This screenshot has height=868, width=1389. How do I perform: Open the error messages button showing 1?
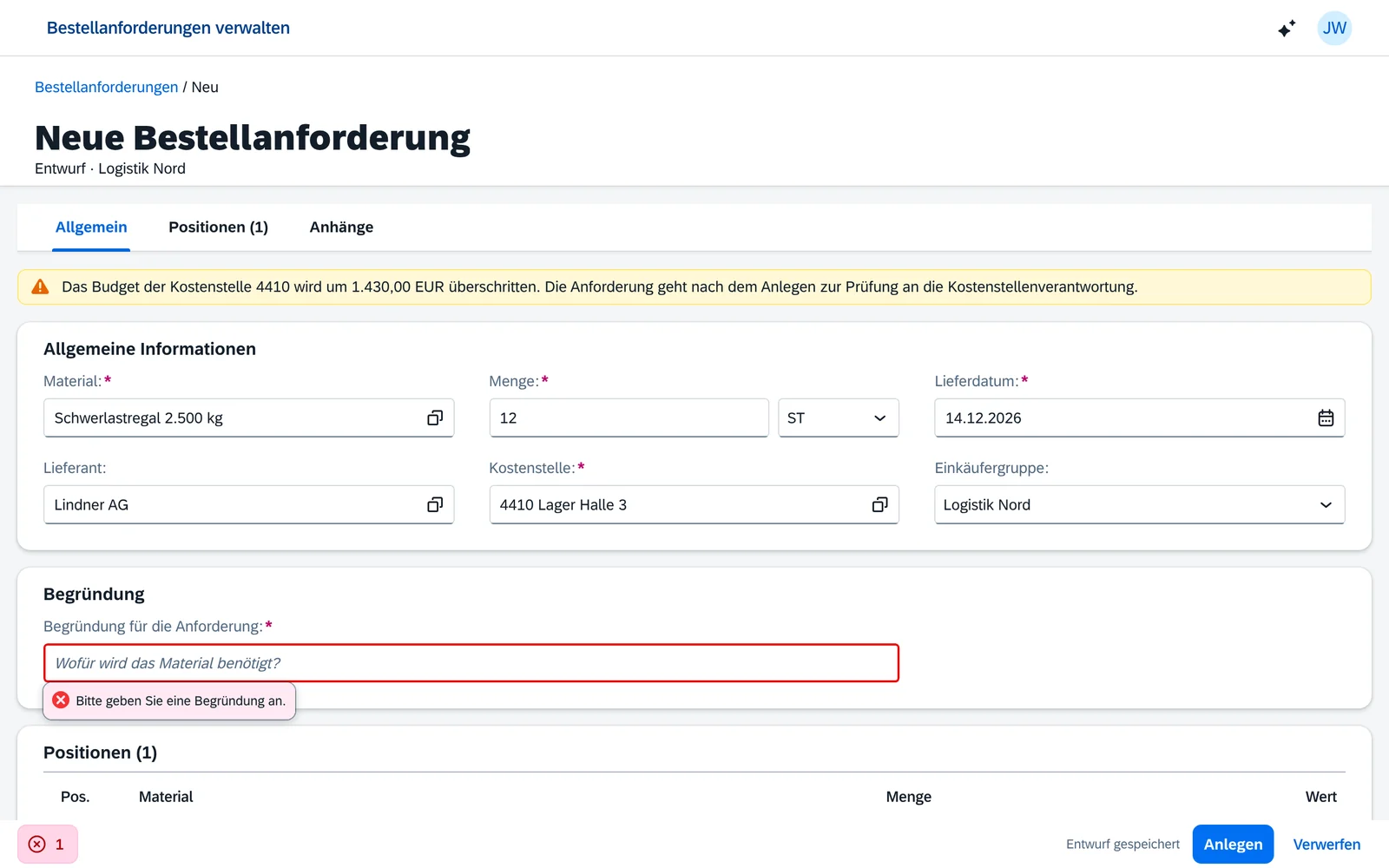coord(48,845)
